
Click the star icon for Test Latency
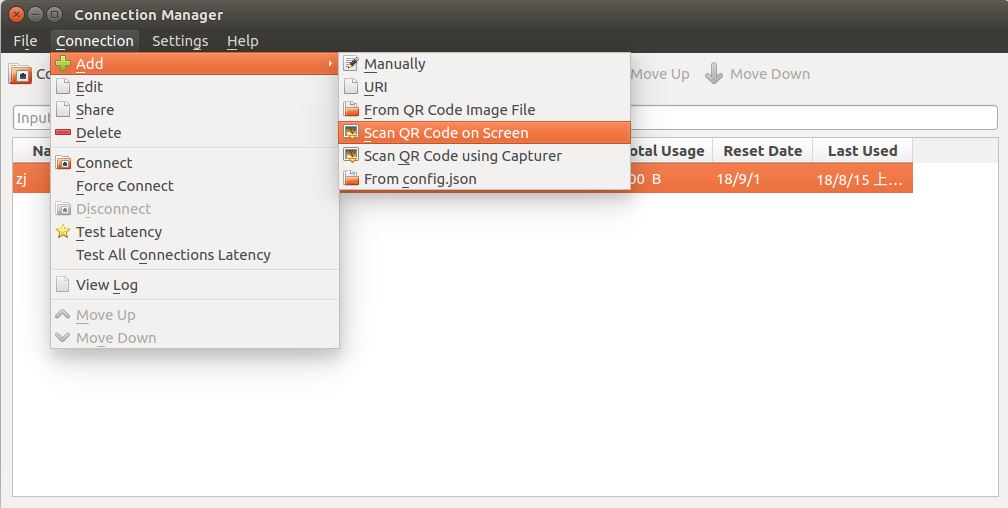tap(63, 232)
